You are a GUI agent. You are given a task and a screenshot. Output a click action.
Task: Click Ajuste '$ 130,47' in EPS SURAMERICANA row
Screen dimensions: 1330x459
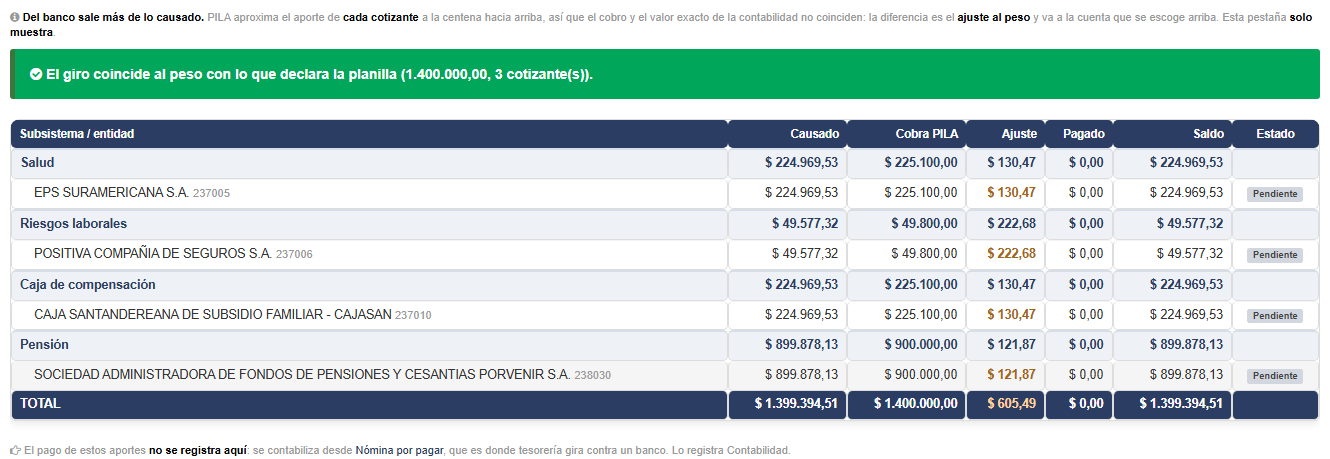tap(1012, 192)
